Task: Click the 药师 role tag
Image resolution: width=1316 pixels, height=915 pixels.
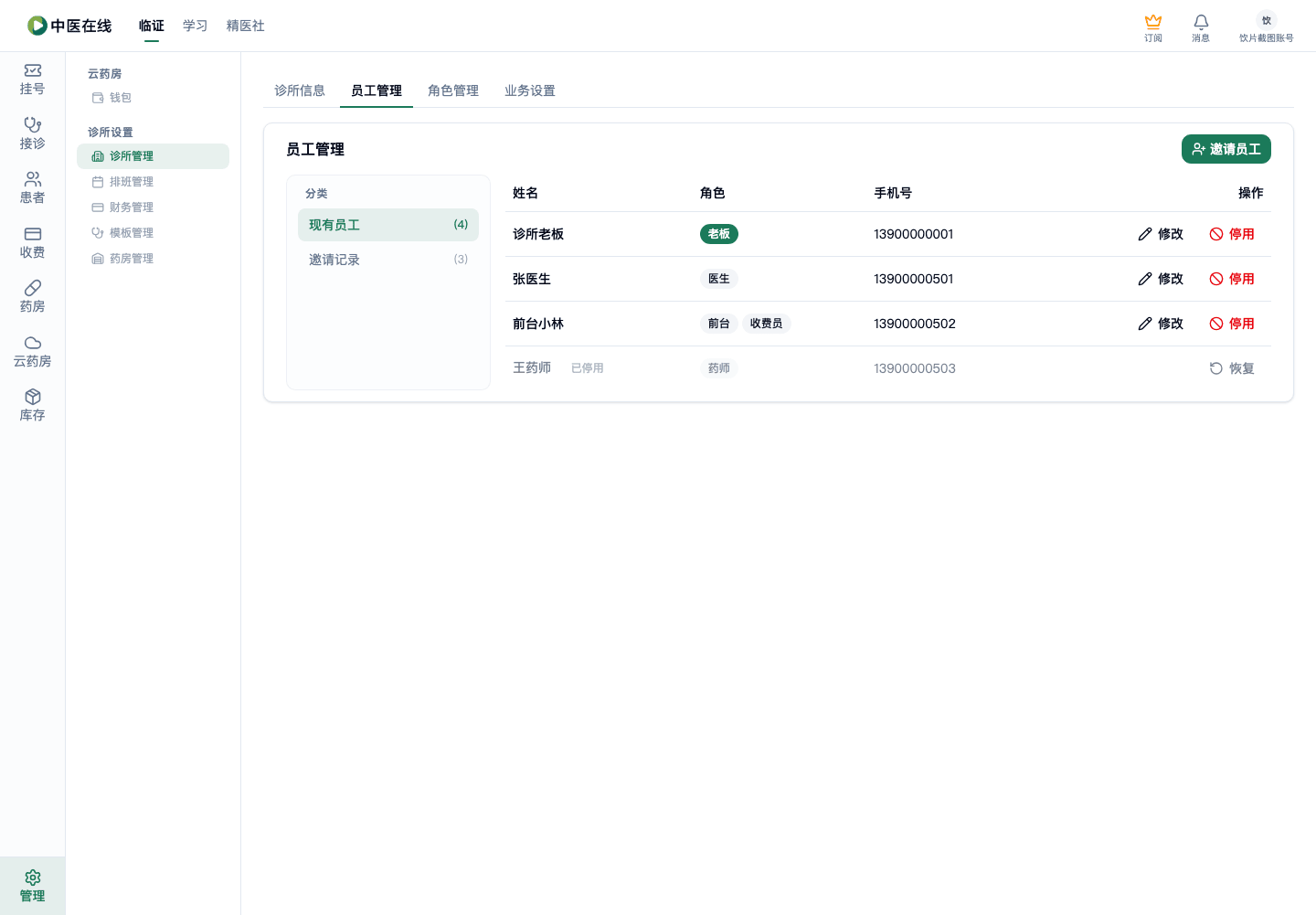Action: [x=719, y=368]
